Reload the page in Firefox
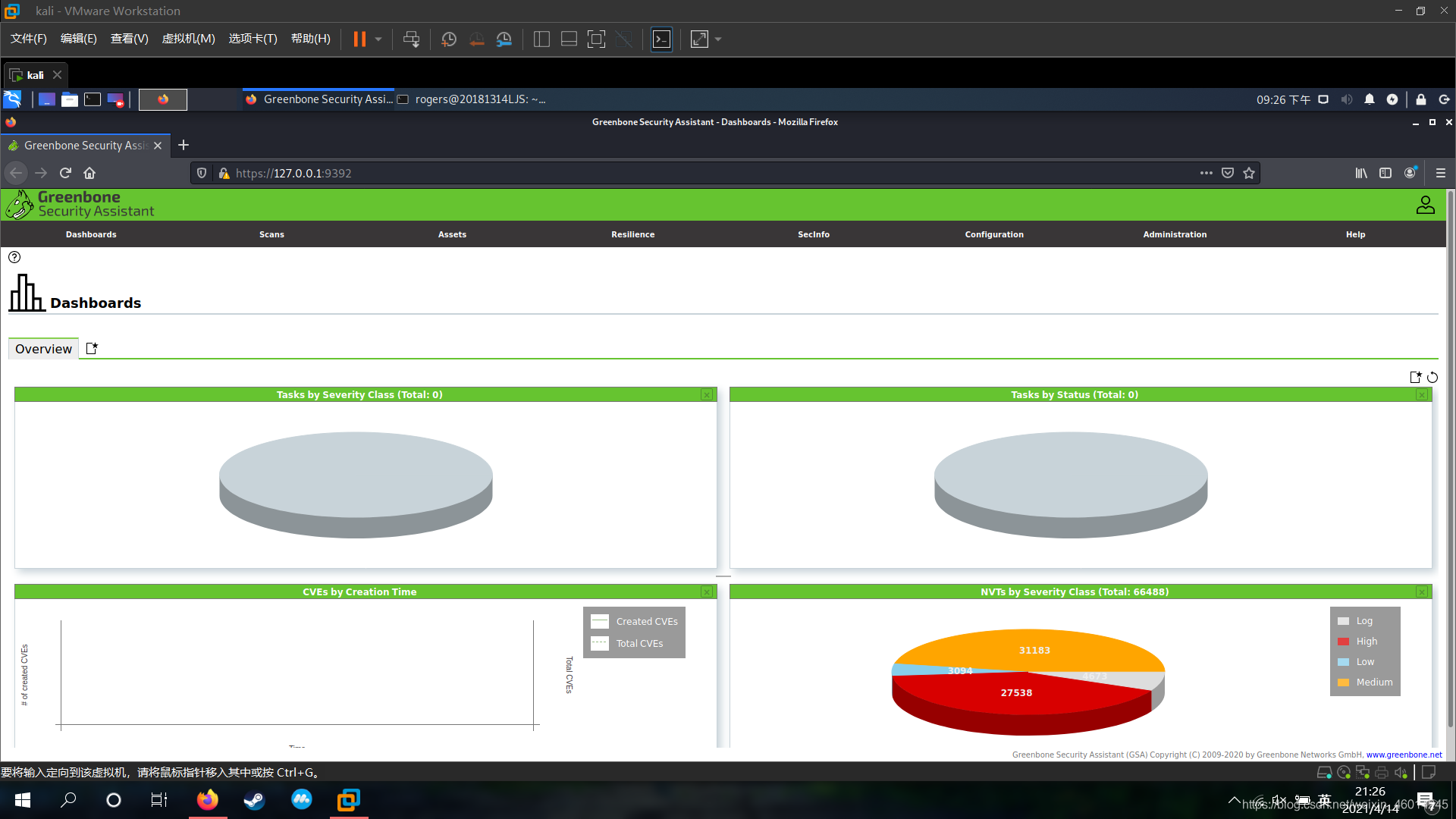The height and width of the screenshot is (819, 1456). click(x=65, y=173)
